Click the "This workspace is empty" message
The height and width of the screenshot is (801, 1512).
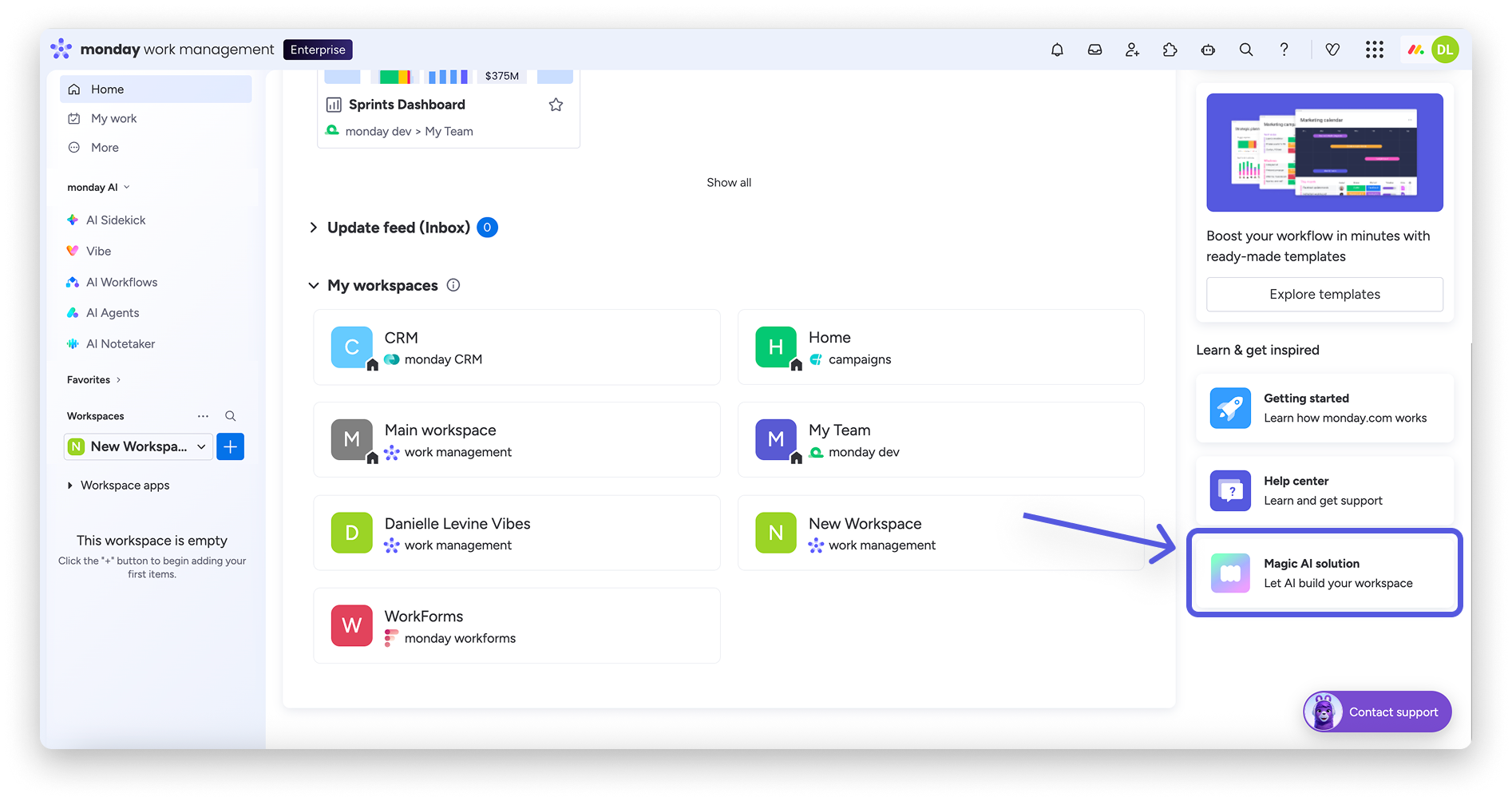(x=152, y=541)
